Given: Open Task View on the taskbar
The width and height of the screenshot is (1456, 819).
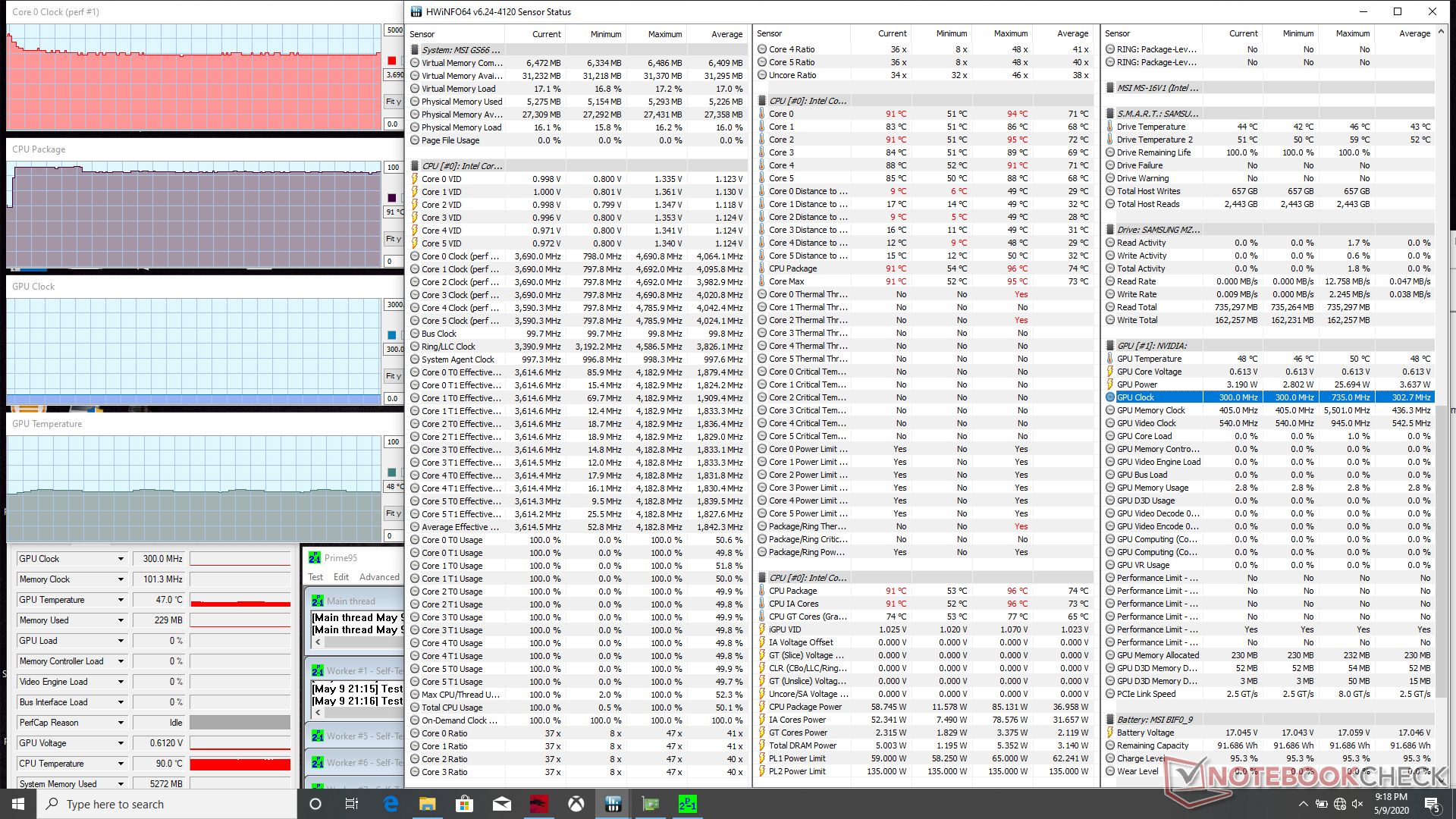Looking at the screenshot, I should coord(351,804).
